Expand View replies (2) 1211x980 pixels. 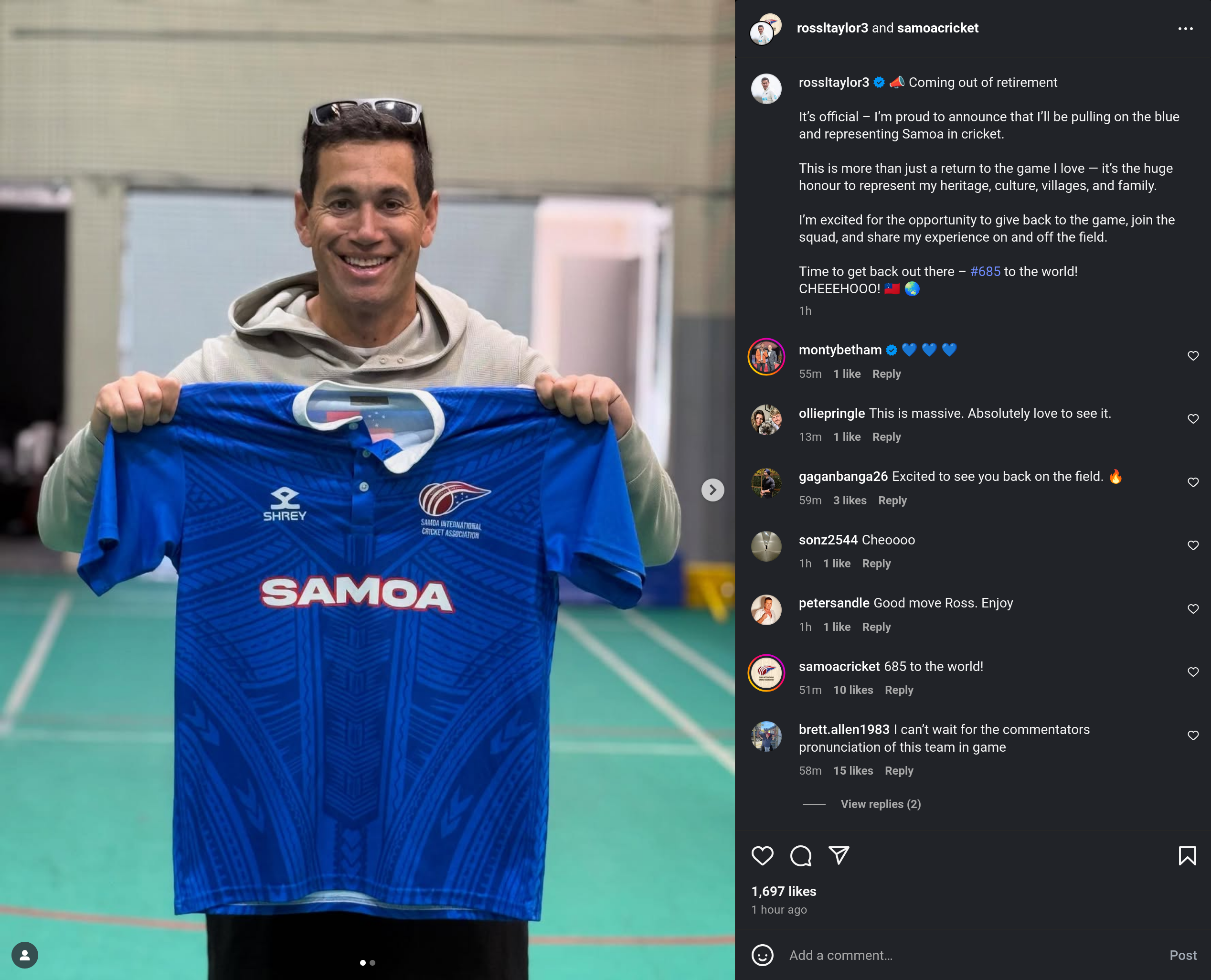click(881, 804)
